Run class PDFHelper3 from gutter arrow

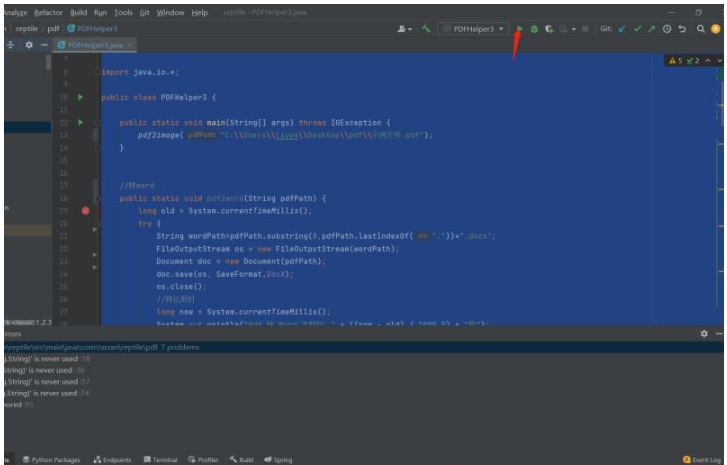pyautogui.click(x=81, y=97)
